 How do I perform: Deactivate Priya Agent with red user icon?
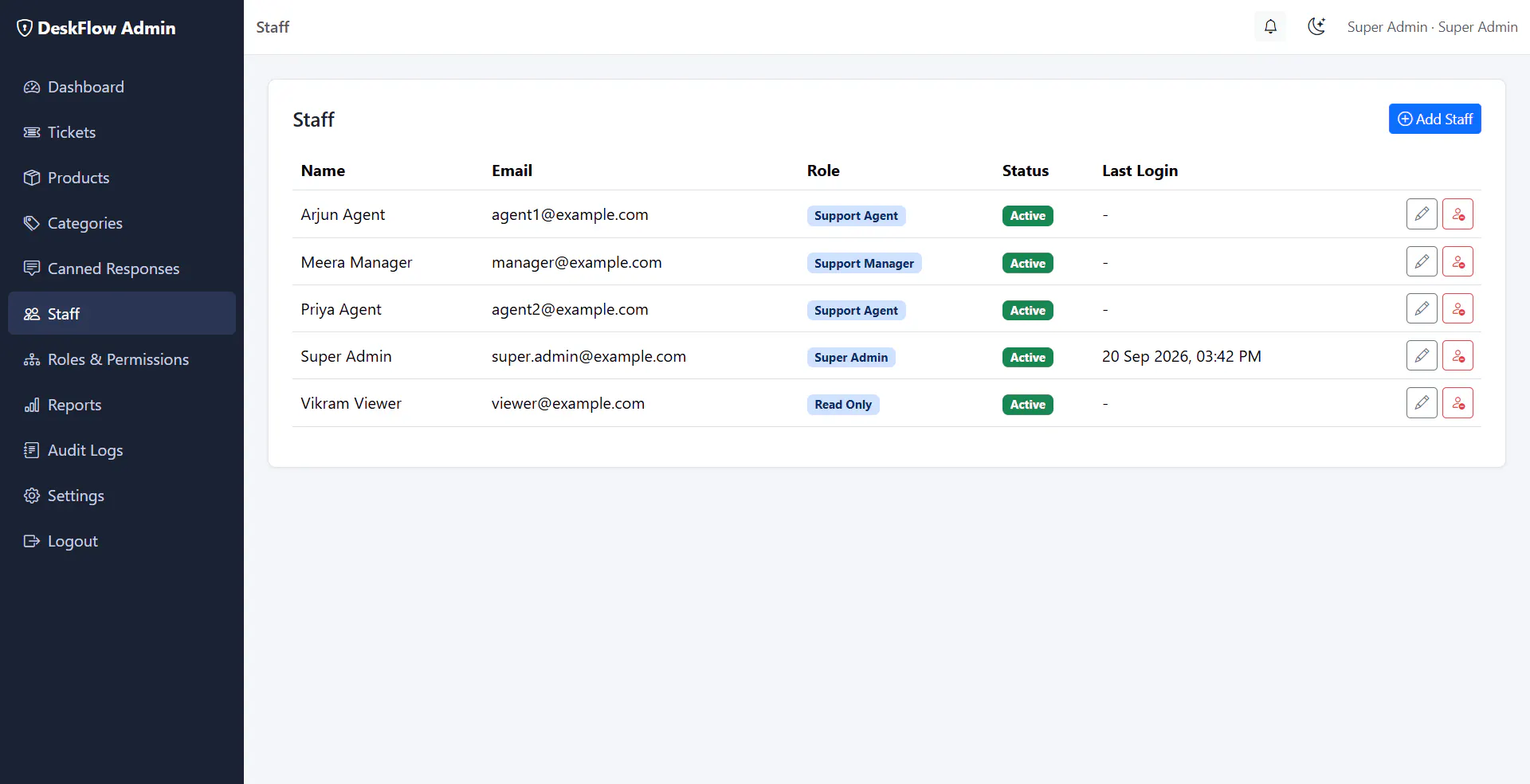(x=1457, y=308)
